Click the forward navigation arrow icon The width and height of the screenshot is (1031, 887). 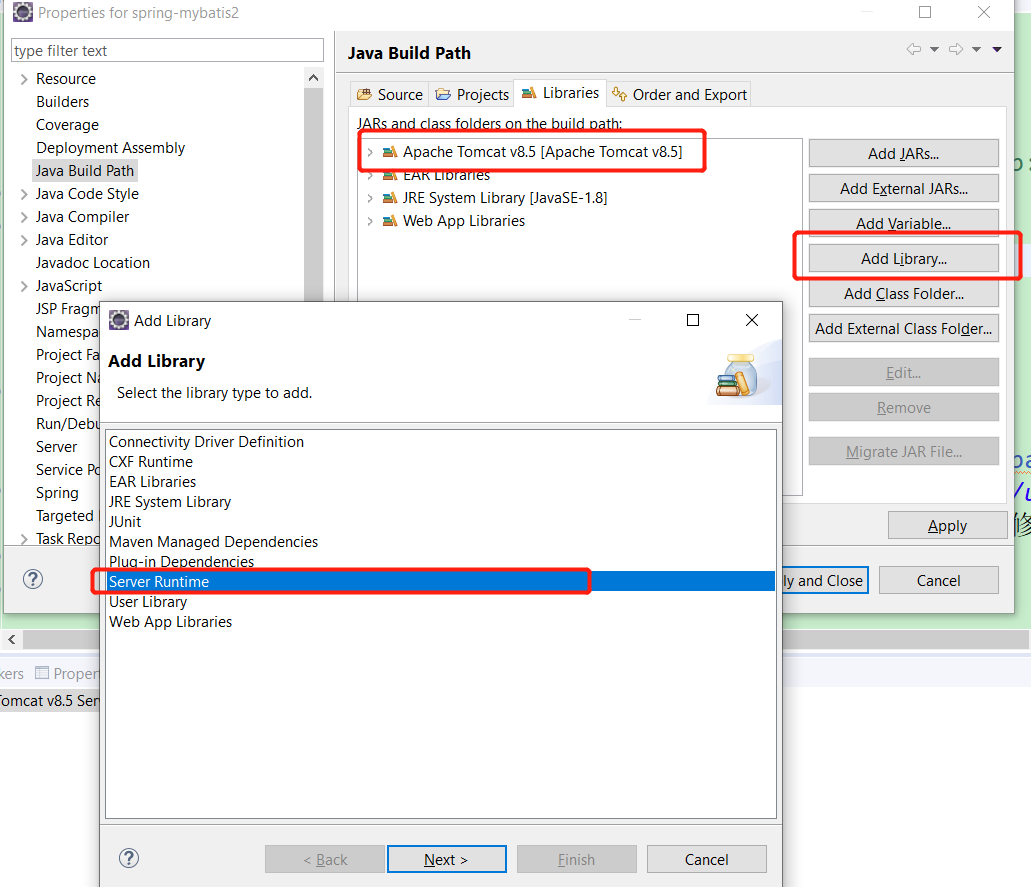(x=955, y=48)
